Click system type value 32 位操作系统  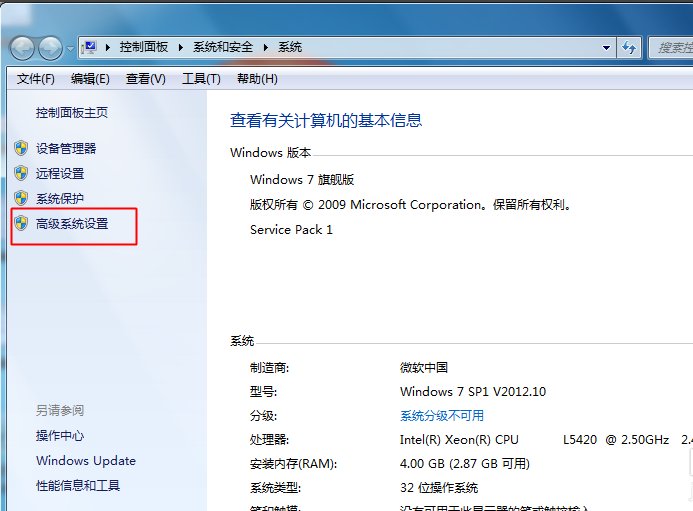tap(439, 488)
